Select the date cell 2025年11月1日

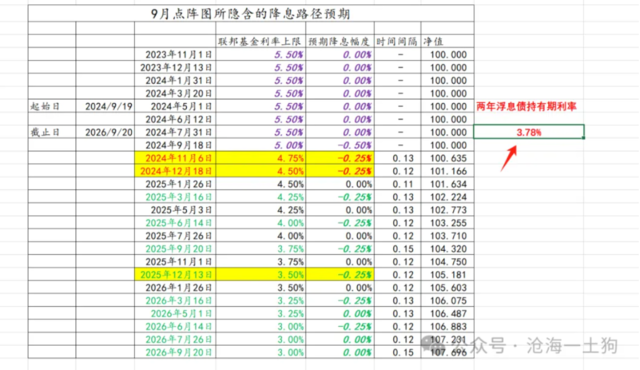175,262
